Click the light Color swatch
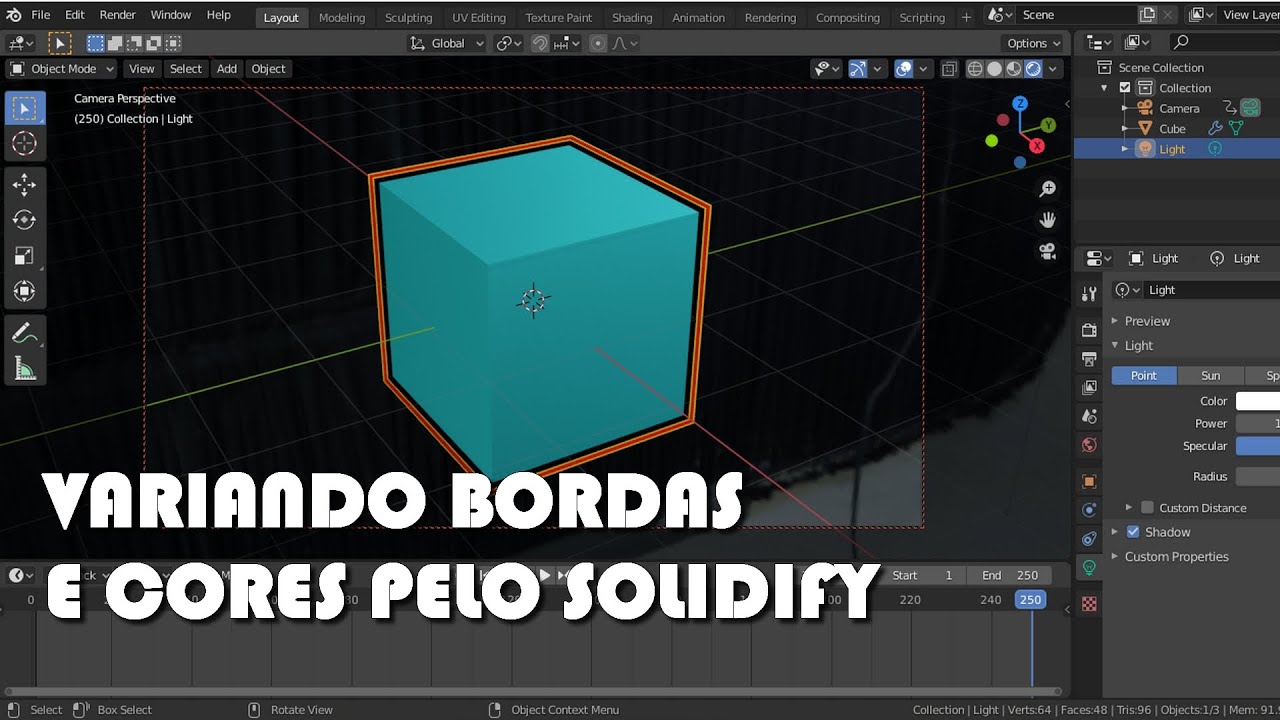The width and height of the screenshot is (1280, 720). pos(1258,401)
